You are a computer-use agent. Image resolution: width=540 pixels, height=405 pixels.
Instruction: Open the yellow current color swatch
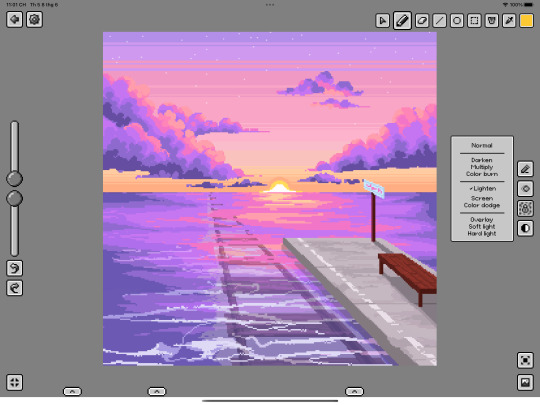click(x=527, y=21)
